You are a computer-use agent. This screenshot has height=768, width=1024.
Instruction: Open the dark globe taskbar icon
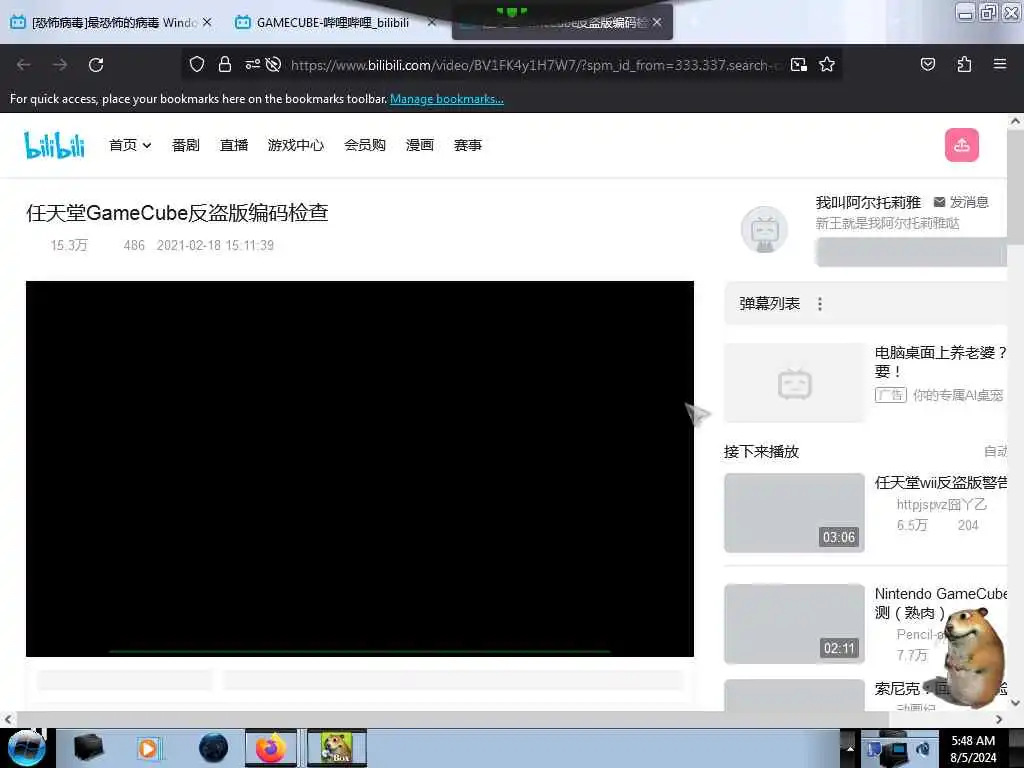(x=214, y=748)
